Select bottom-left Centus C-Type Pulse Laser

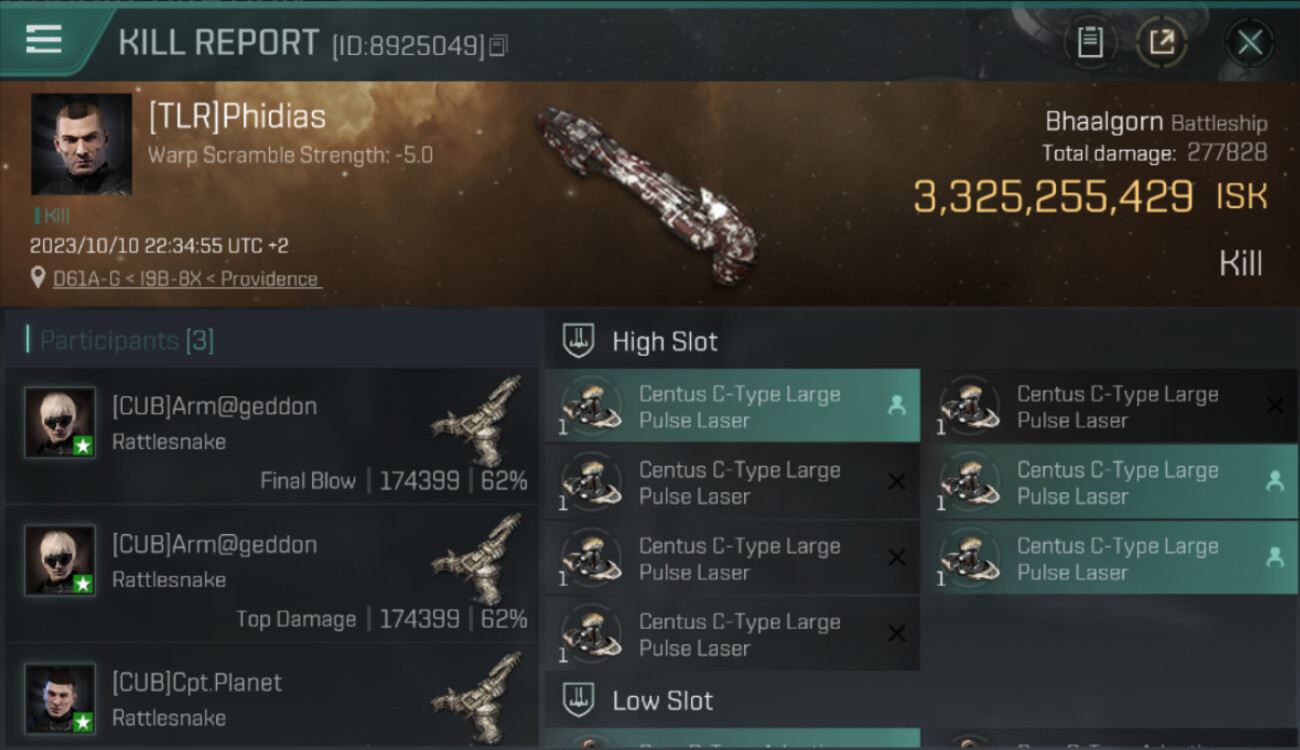click(x=732, y=634)
